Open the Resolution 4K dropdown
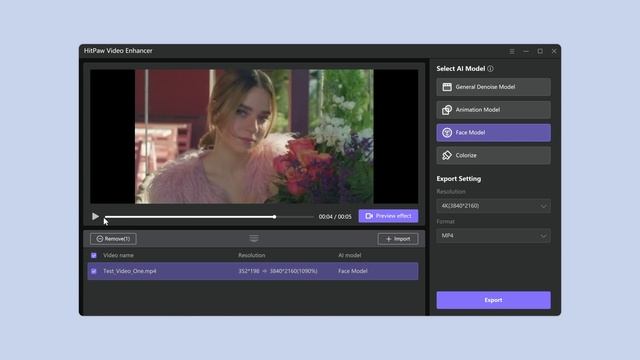 coord(493,206)
